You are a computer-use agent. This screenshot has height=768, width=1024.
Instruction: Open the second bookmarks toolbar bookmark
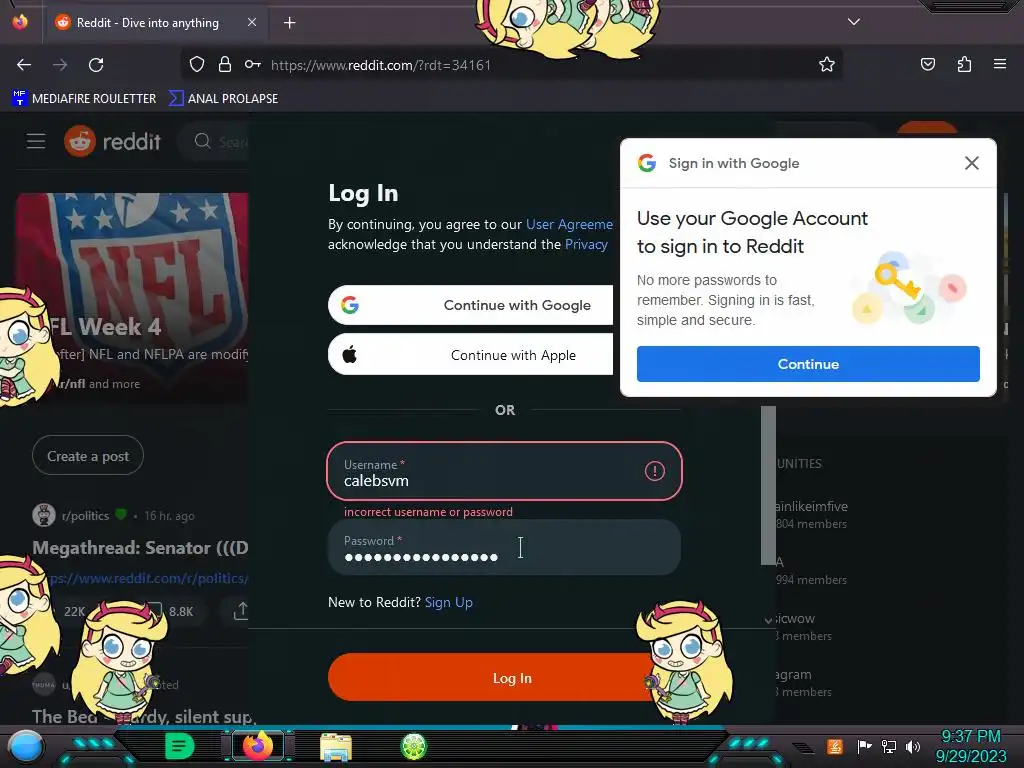[223, 99]
